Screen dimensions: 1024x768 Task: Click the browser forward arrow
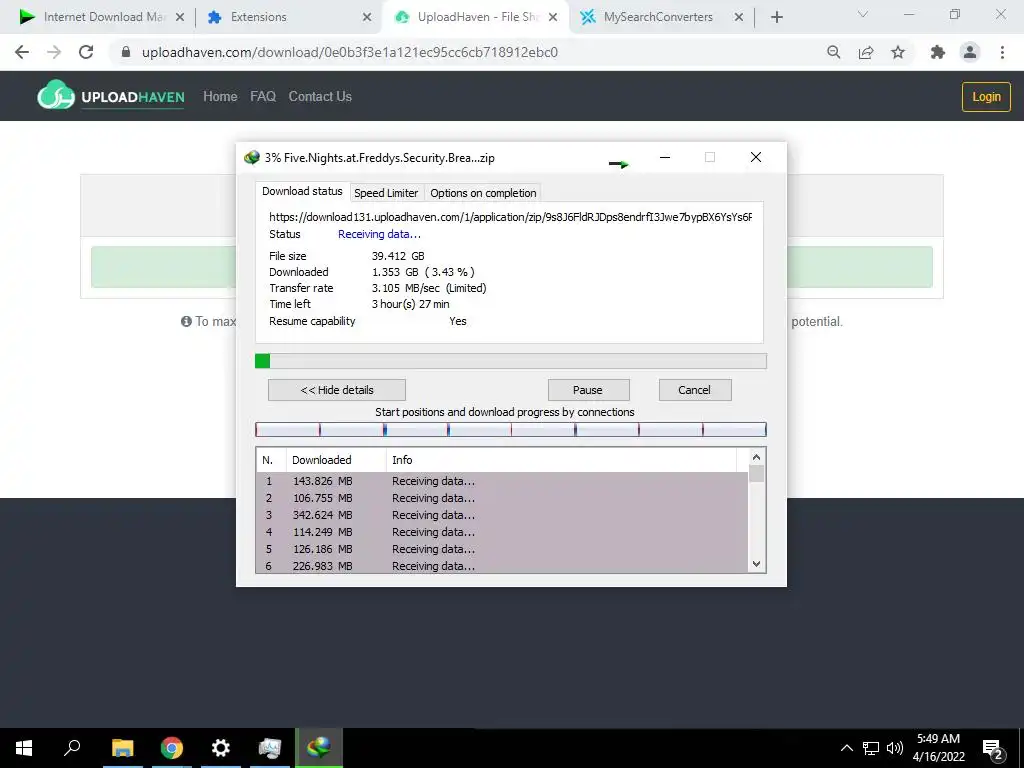click(54, 52)
